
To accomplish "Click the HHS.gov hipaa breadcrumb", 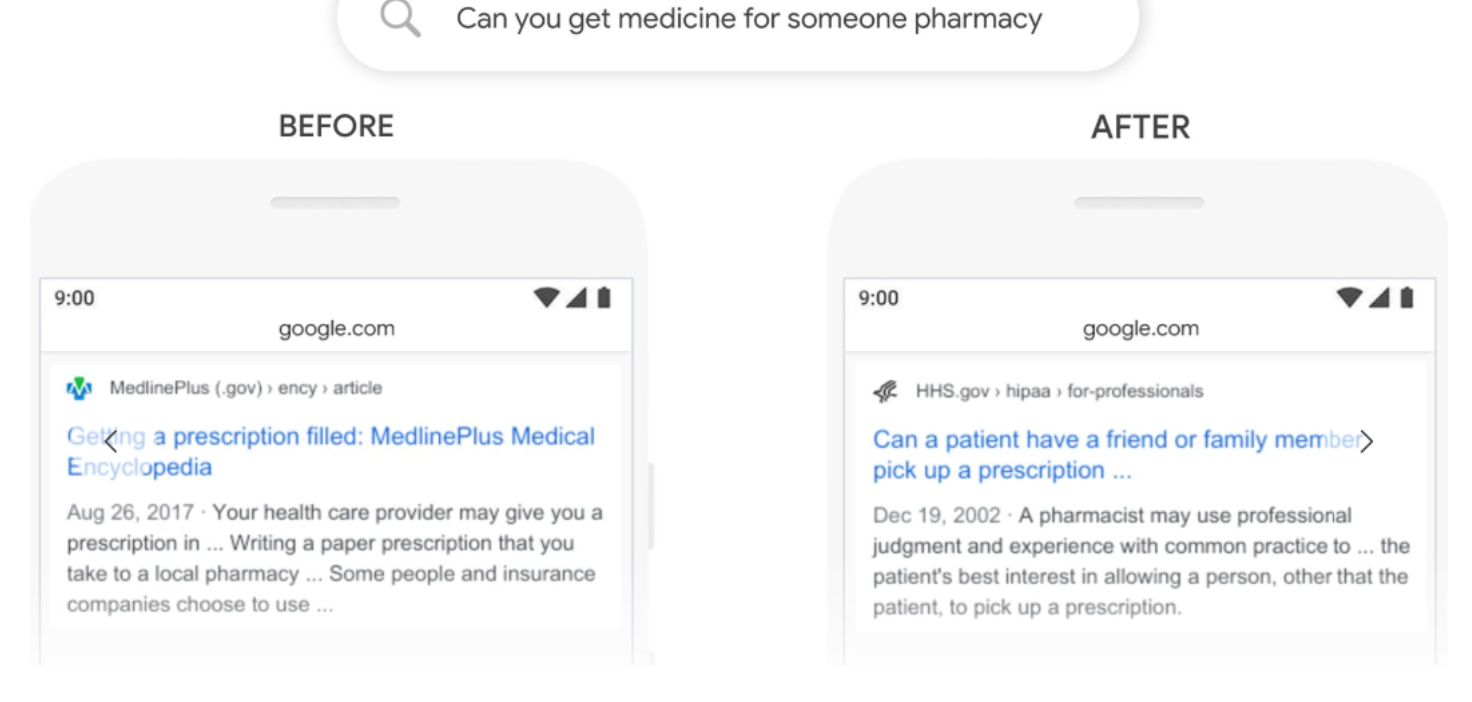I will pos(1059,391).
